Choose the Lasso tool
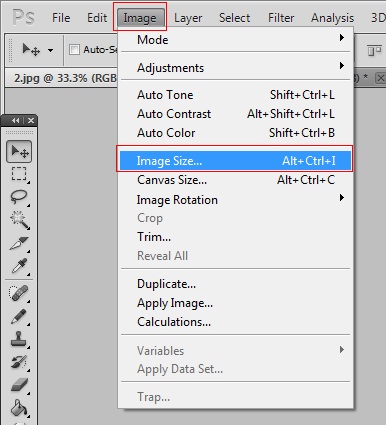This screenshot has width=386, height=425. pos(19,197)
